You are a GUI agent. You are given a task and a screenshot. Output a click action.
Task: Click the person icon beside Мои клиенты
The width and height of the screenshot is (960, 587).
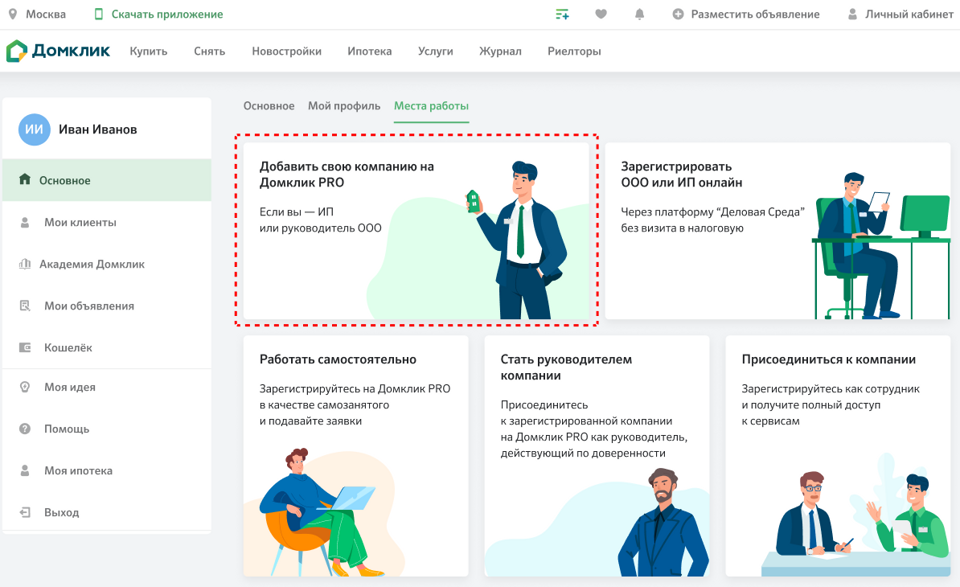(x=24, y=222)
